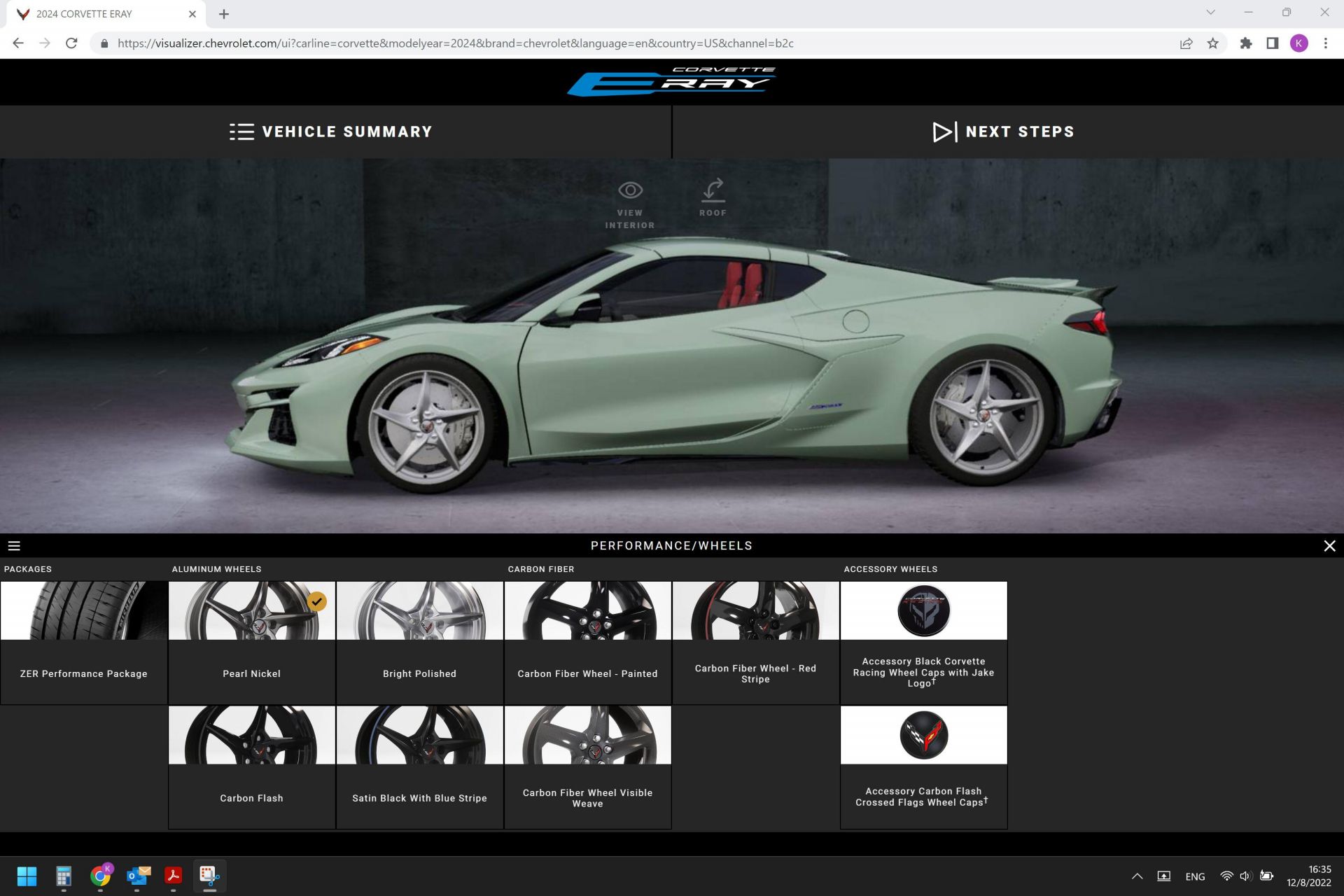1344x896 pixels.
Task: Expand hidden system tray icons
Action: click(x=1137, y=876)
